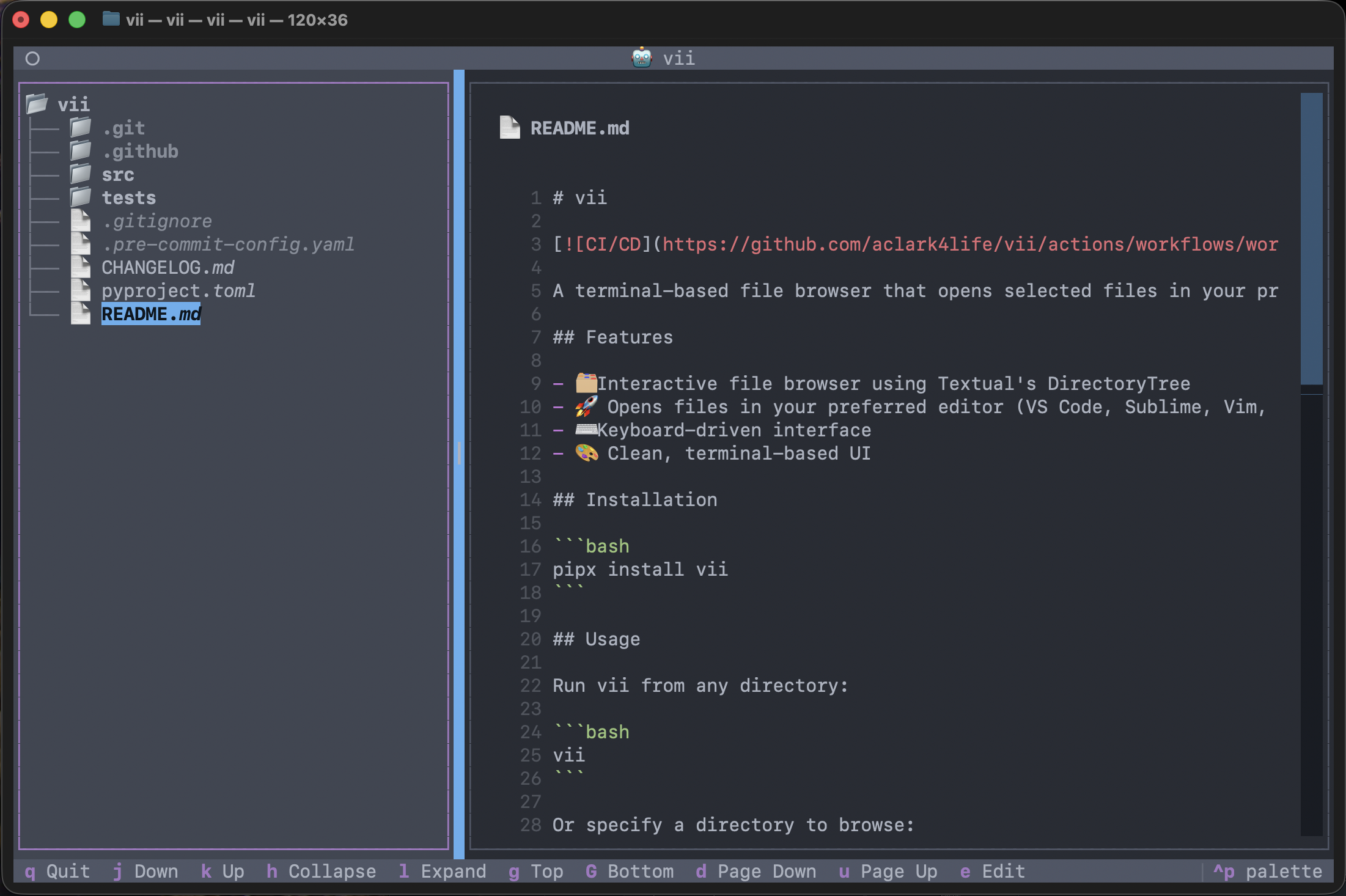Viewport: 1346px width, 896px height.
Task: Click Page Up in the footer
Action: [x=888, y=871]
